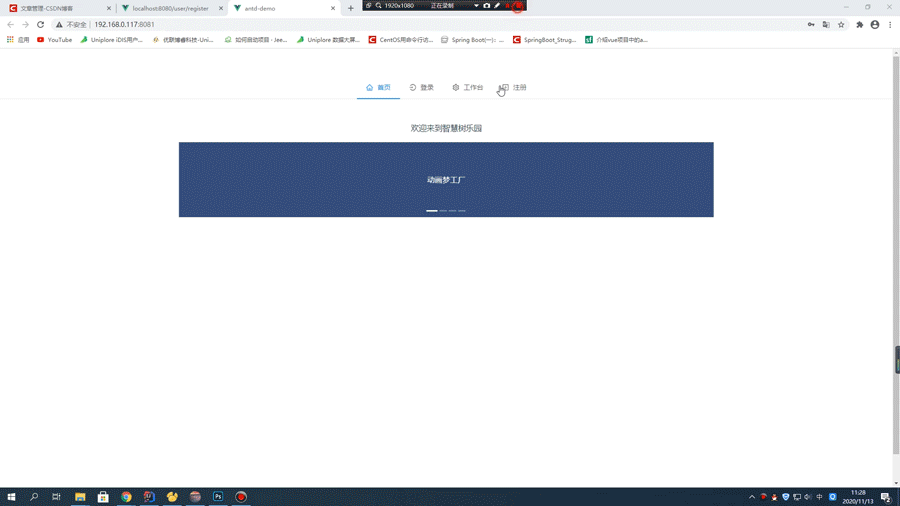Click the browser back arrow
Viewport: 900px width, 506px height.
tap(10, 25)
